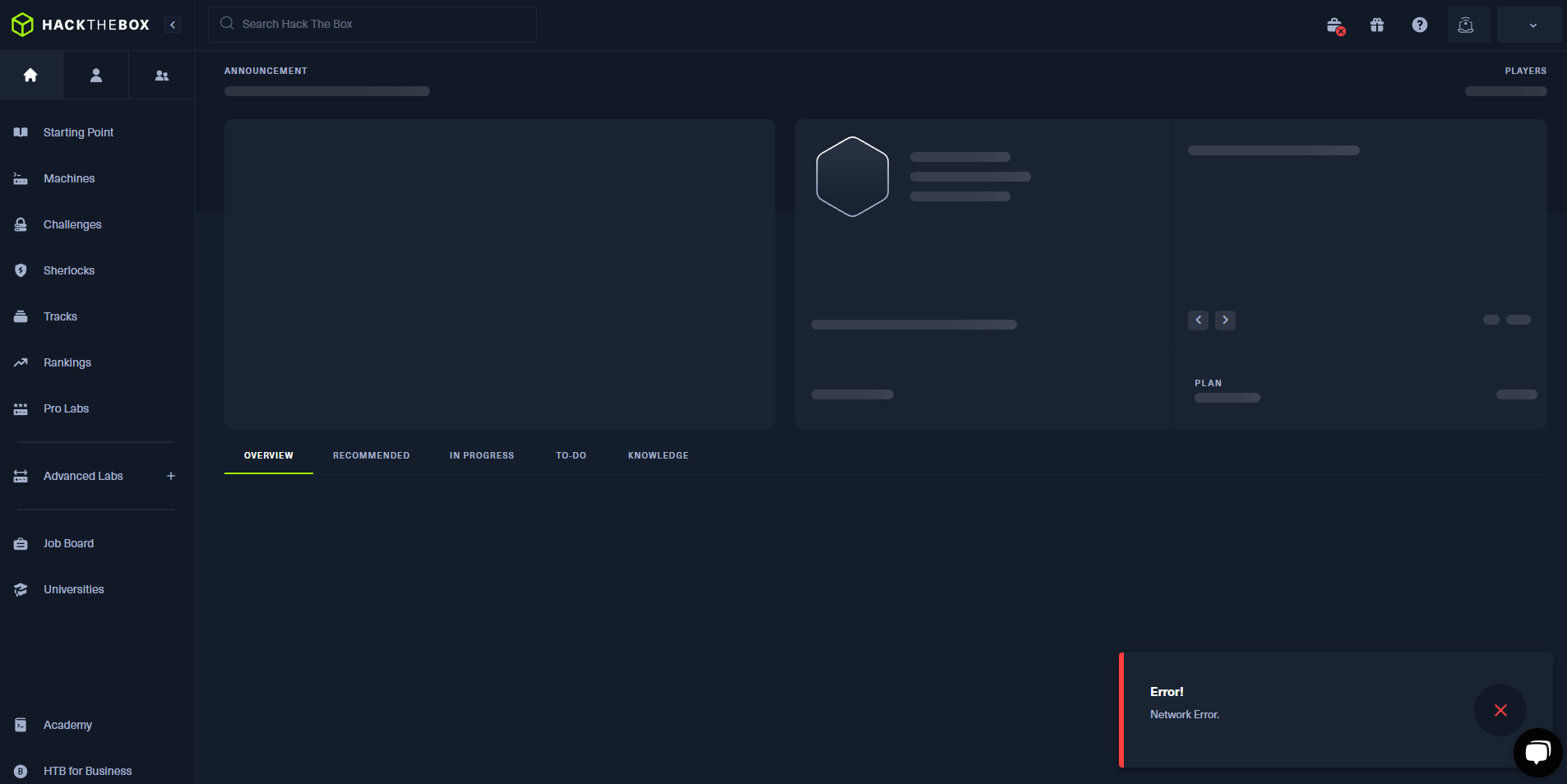The height and width of the screenshot is (784, 1567).
Task: Open the team members icon tab
Action: pos(162,76)
